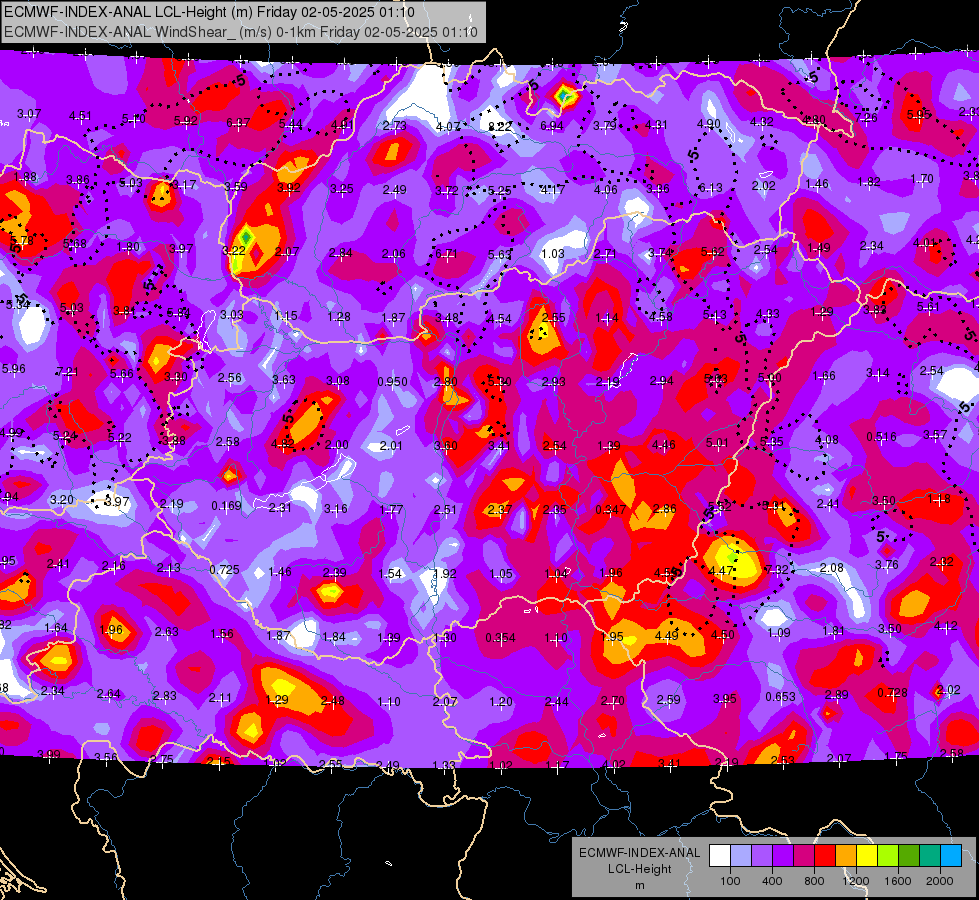
Task: Click the grid value 6.37
Action: [x=239, y=123]
